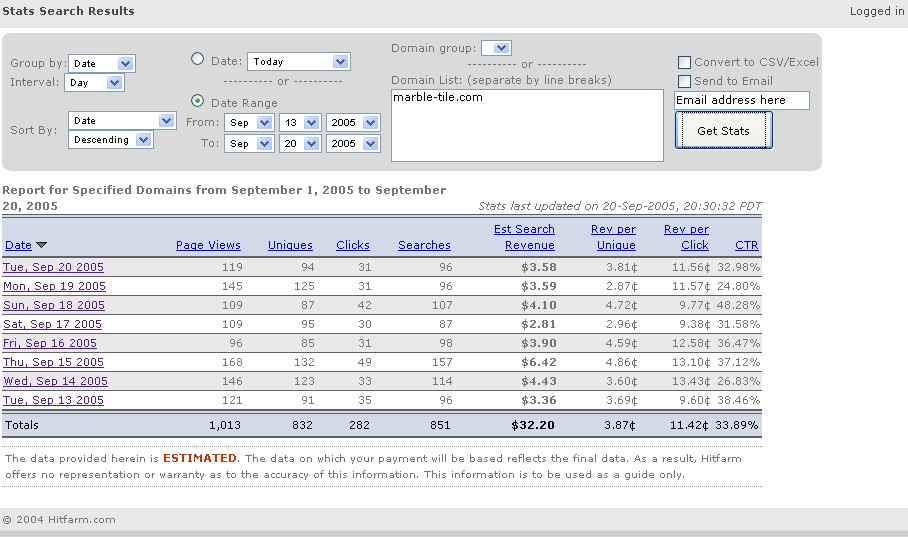The height and width of the screenshot is (537, 908).
Task: Click inside the Domain List text area
Action: click(526, 125)
